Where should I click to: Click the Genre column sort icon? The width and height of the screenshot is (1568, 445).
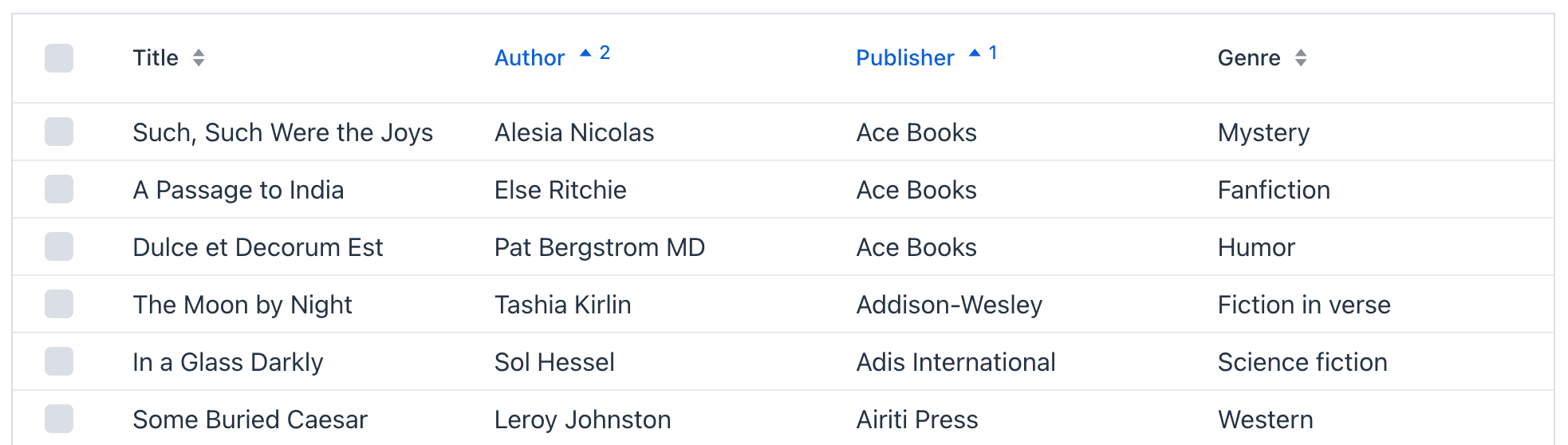(x=1301, y=57)
